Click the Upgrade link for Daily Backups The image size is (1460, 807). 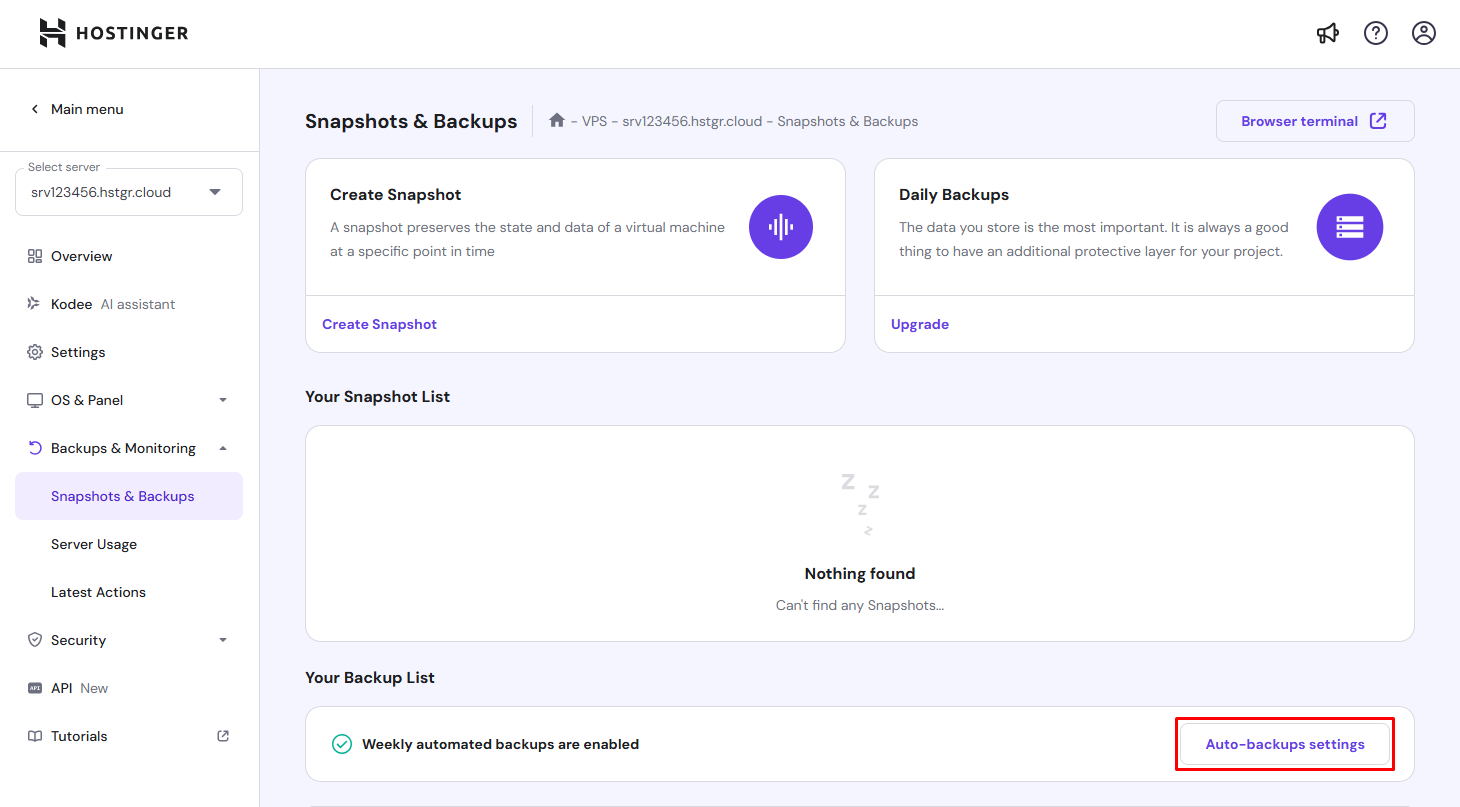[920, 324]
